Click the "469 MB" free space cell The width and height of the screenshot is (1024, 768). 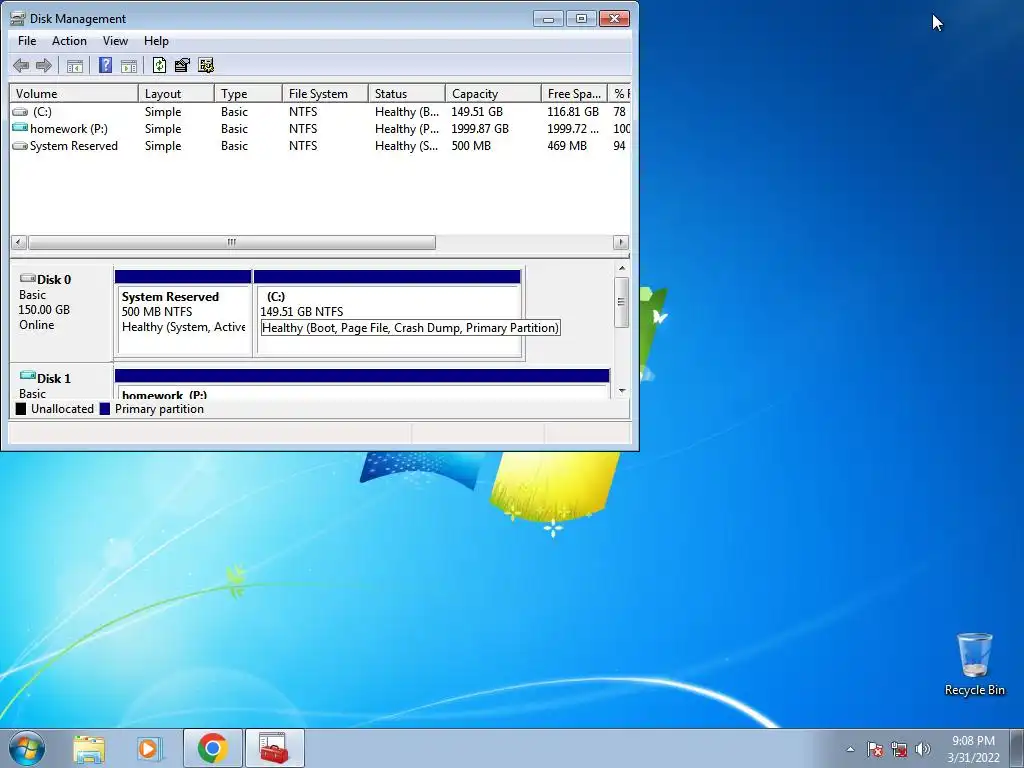click(567, 146)
